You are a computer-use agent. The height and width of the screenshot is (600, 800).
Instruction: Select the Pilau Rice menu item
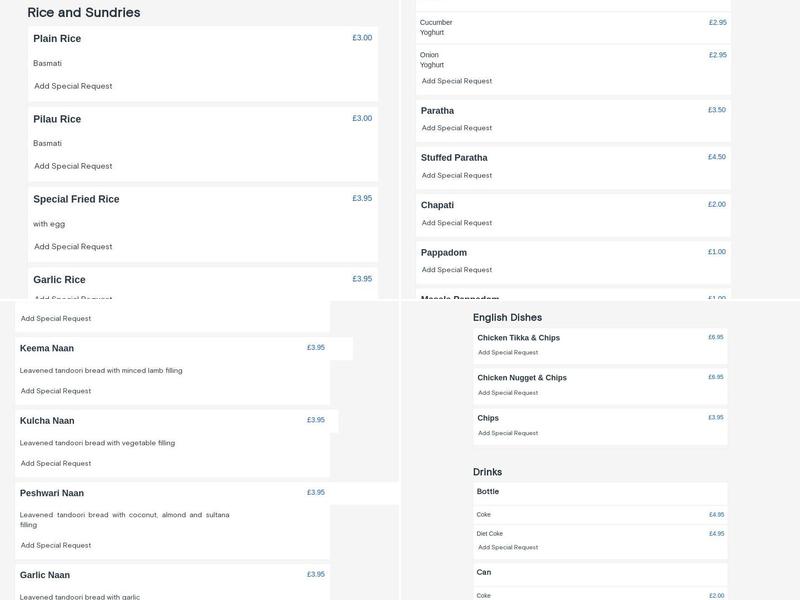pyautogui.click(x=57, y=119)
